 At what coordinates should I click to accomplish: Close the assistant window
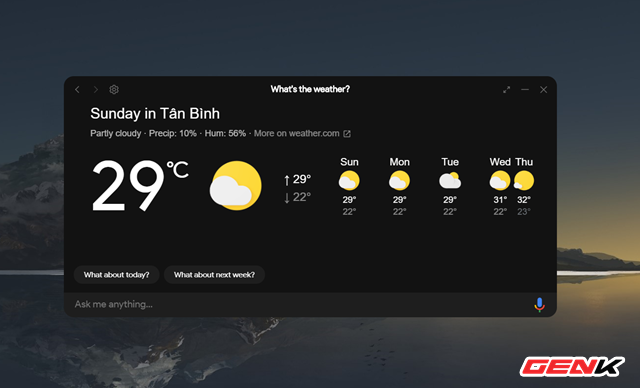coord(543,89)
